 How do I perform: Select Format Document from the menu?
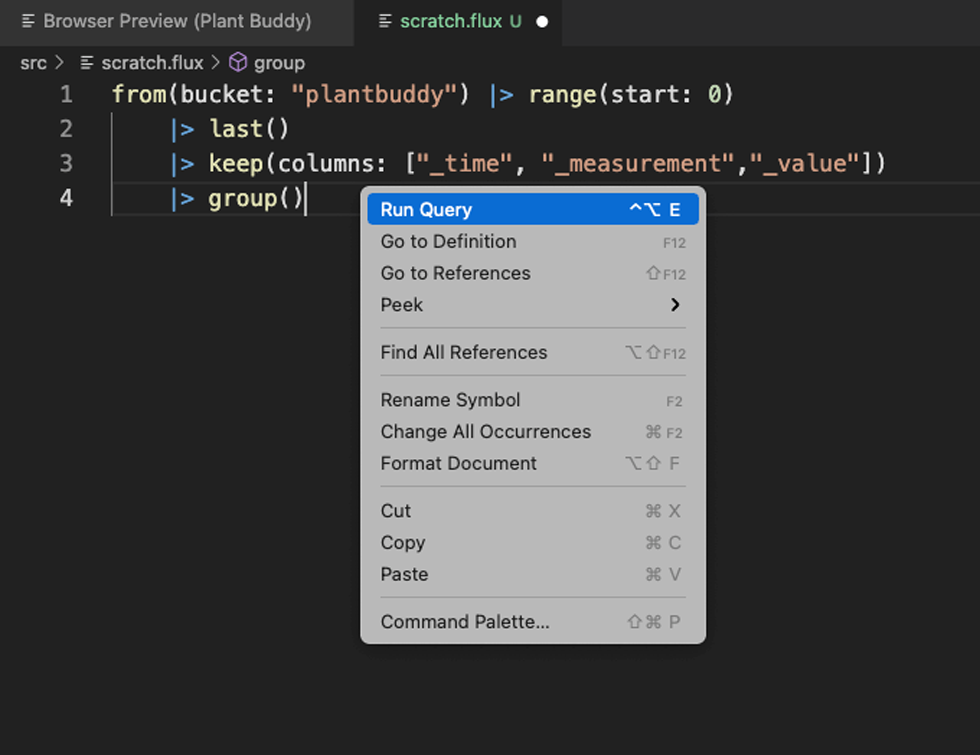click(449, 463)
